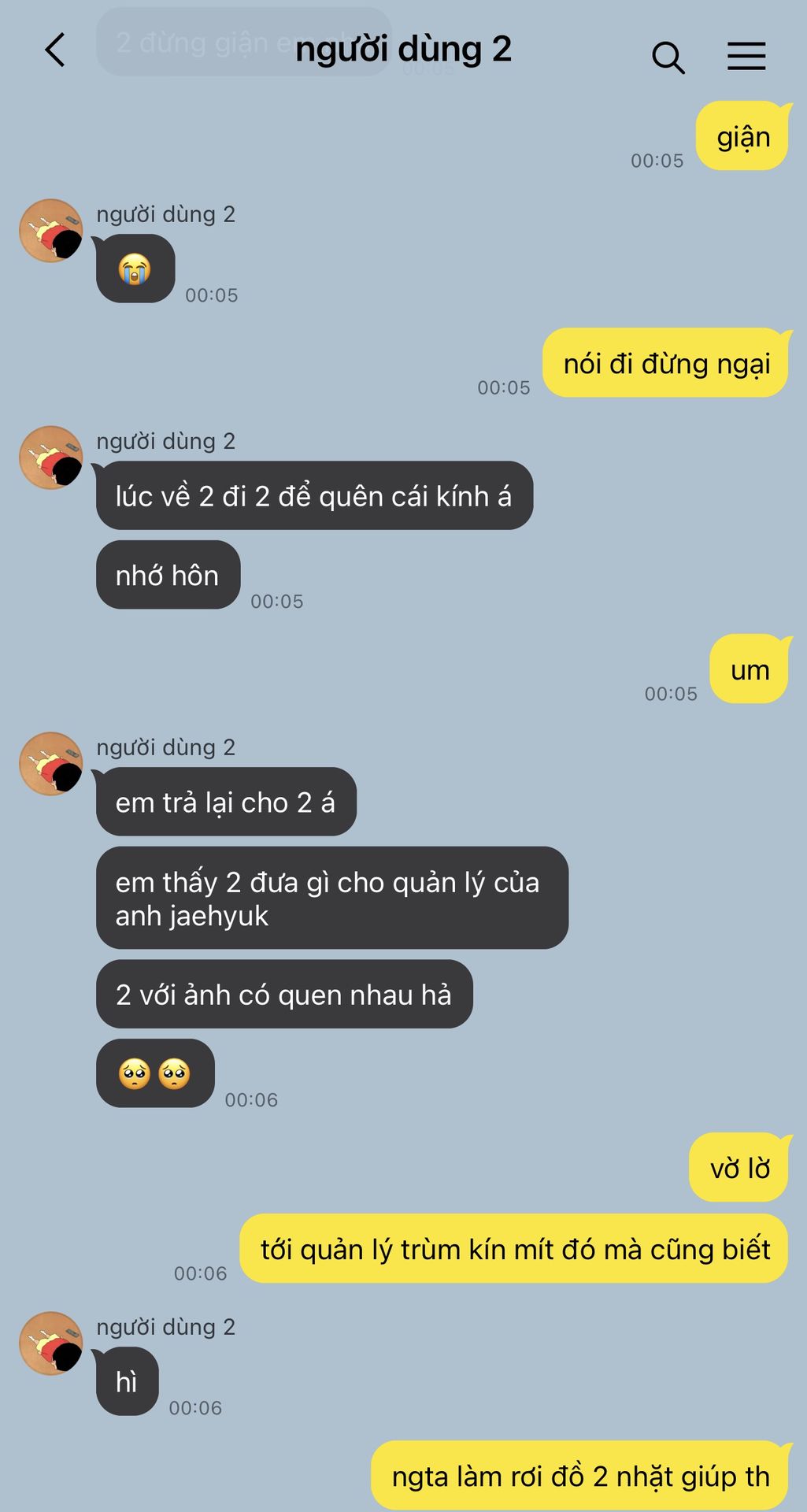Tap the 'nhớ hôn' message bubble

pyautogui.click(x=168, y=575)
